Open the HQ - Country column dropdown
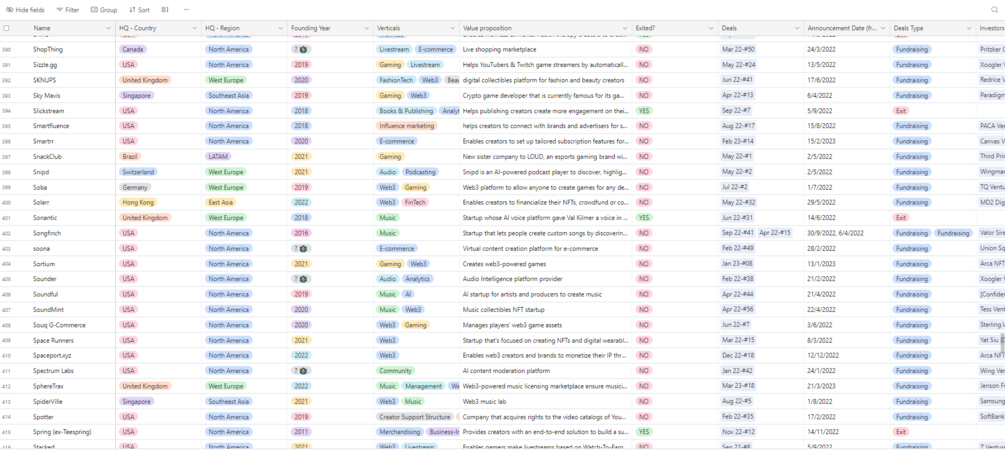 click(195, 28)
